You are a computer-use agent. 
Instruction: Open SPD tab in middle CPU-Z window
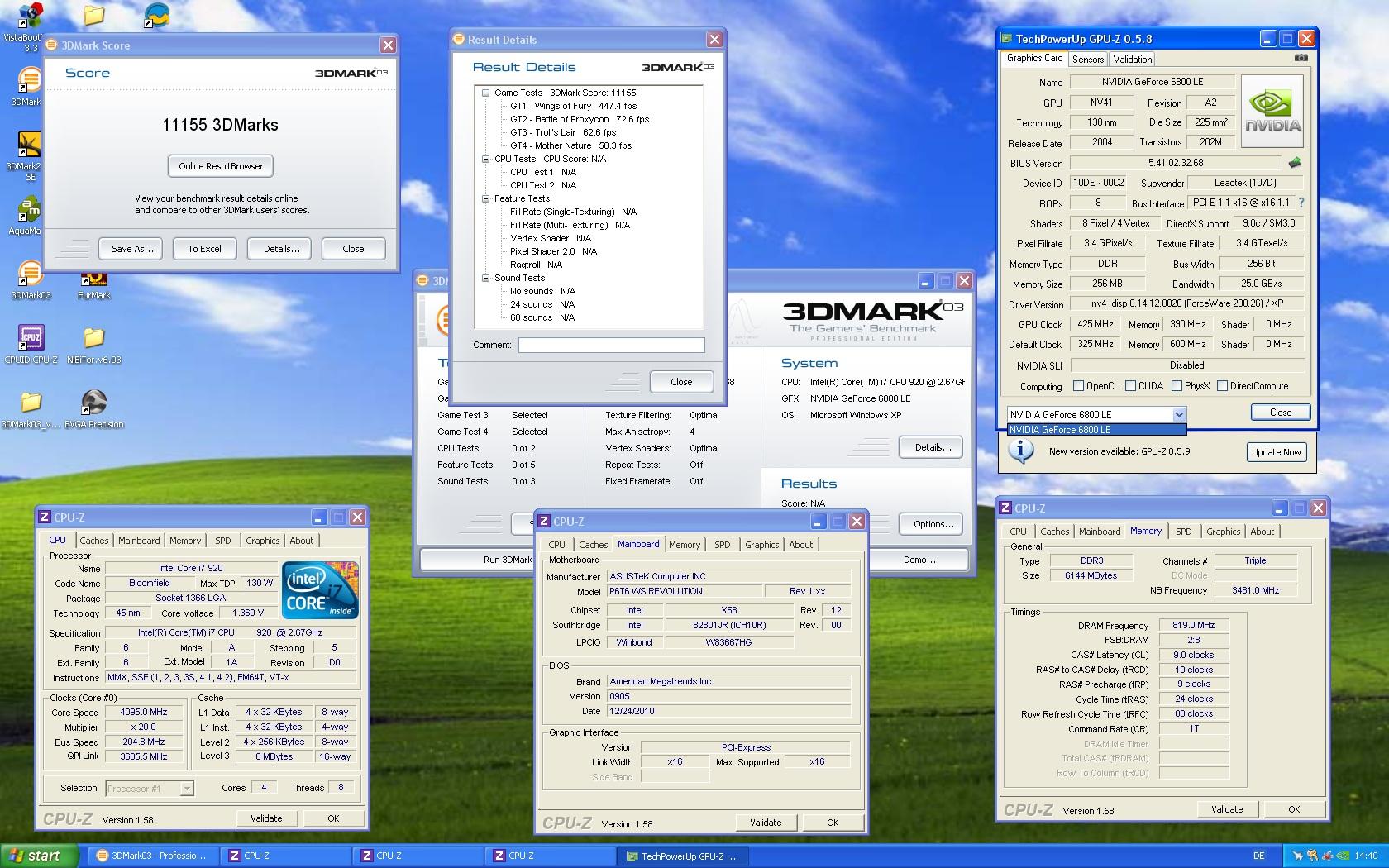pos(723,545)
